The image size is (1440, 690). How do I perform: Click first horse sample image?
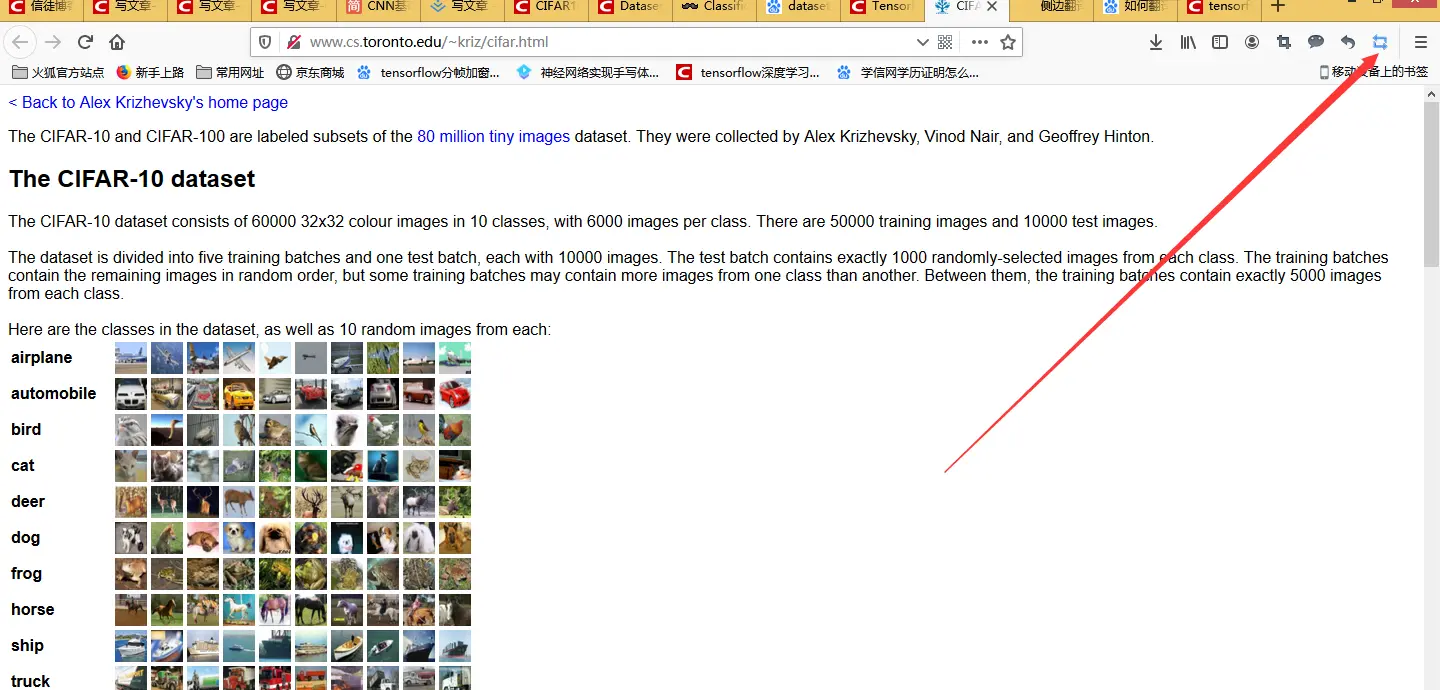point(131,610)
